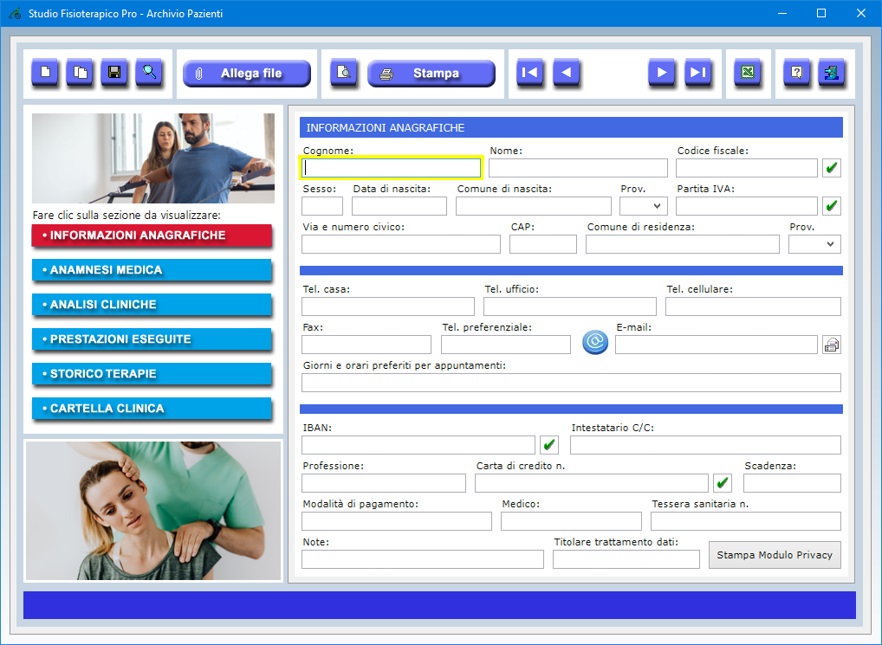The width and height of the screenshot is (882, 645).
Task: Click the Intestatario C/C field
Action: pyautogui.click(x=705, y=445)
